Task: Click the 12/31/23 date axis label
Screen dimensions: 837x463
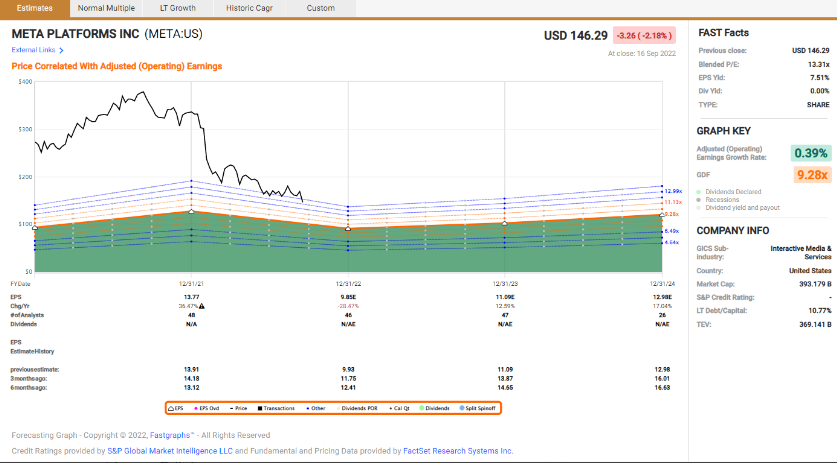Action: (x=505, y=284)
